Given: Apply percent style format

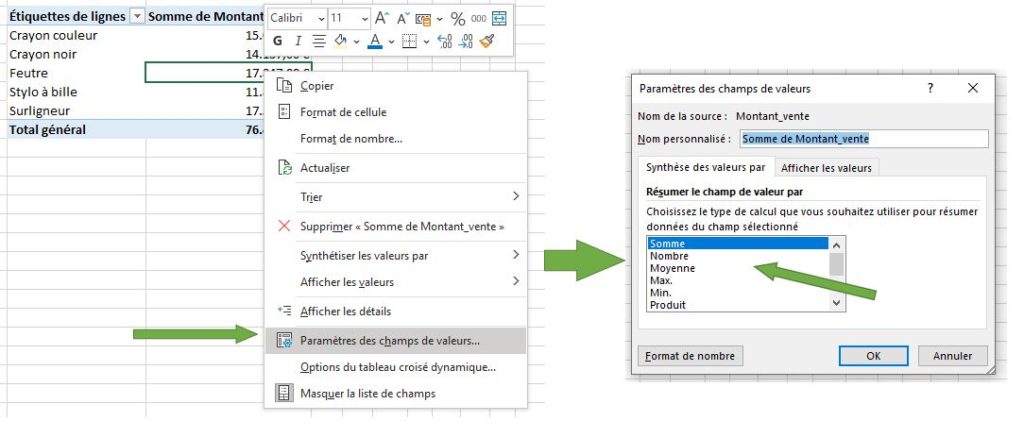Looking at the screenshot, I should click(x=458, y=19).
